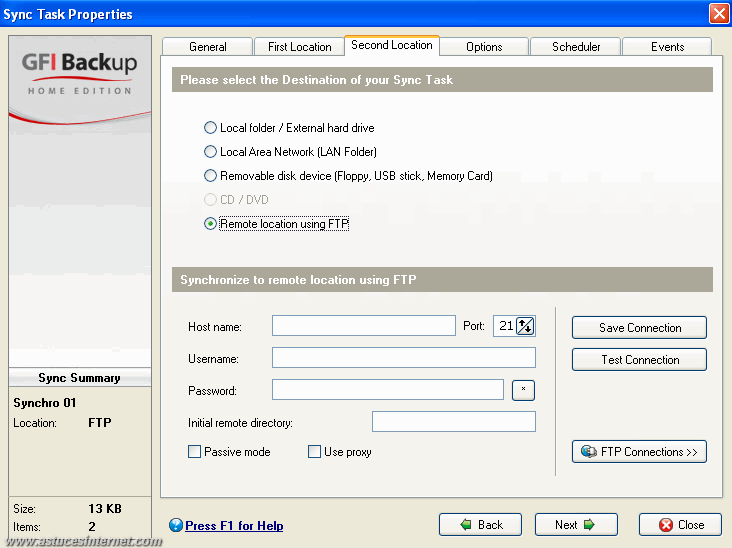Viewport: 732px width, 548px height.
Task: Click Next to proceed
Action: [x=576, y=525]
